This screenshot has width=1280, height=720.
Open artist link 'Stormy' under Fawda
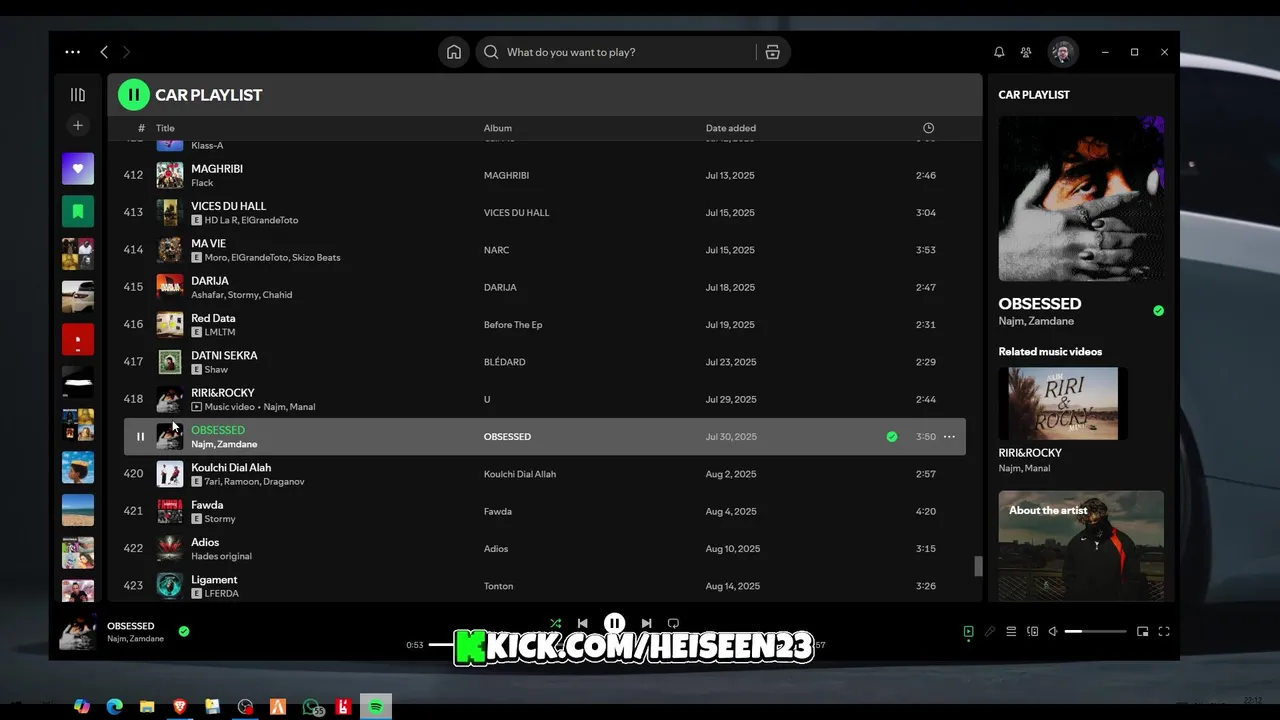220,519
